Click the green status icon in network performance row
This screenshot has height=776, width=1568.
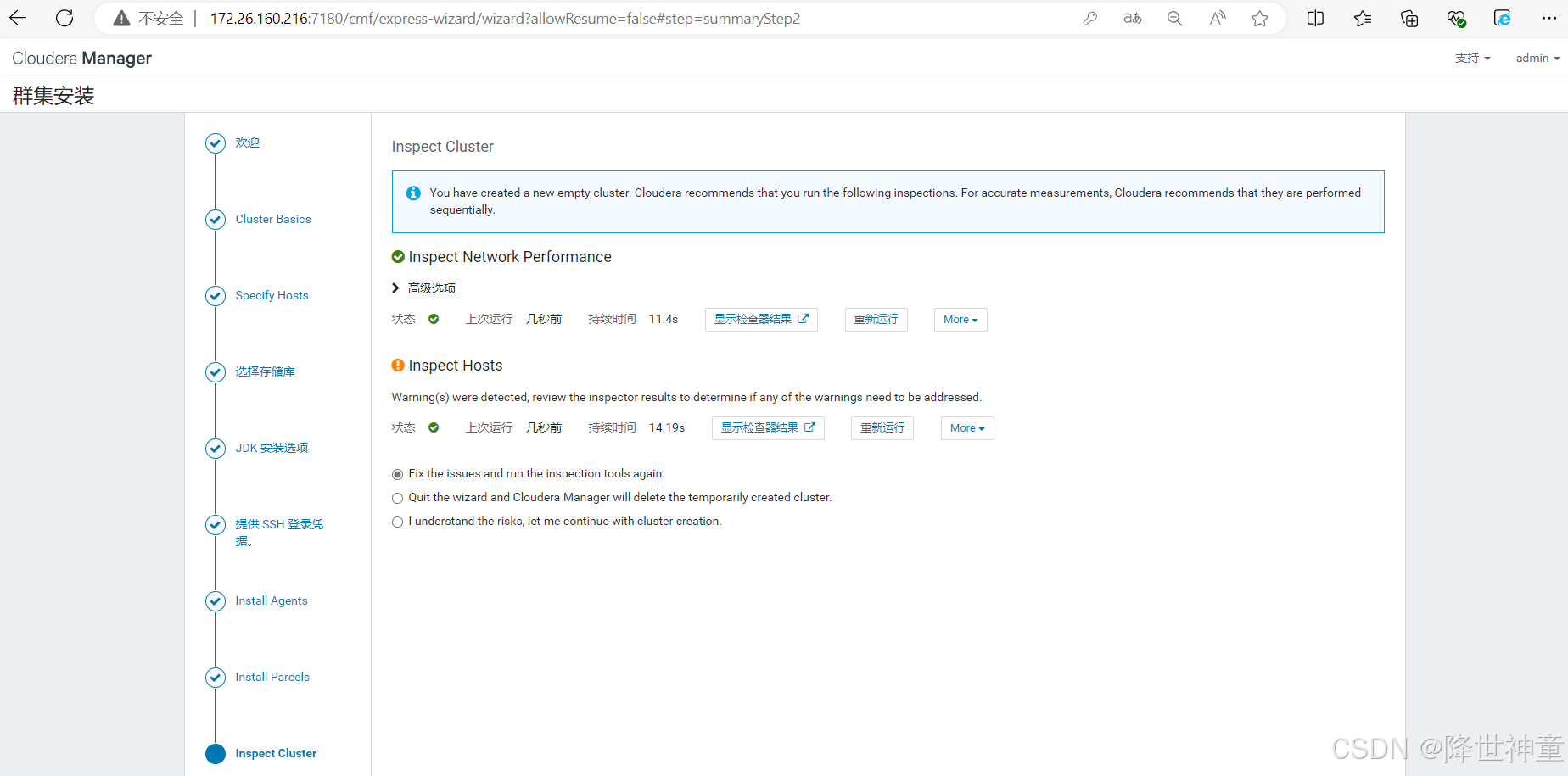[434, 319]
